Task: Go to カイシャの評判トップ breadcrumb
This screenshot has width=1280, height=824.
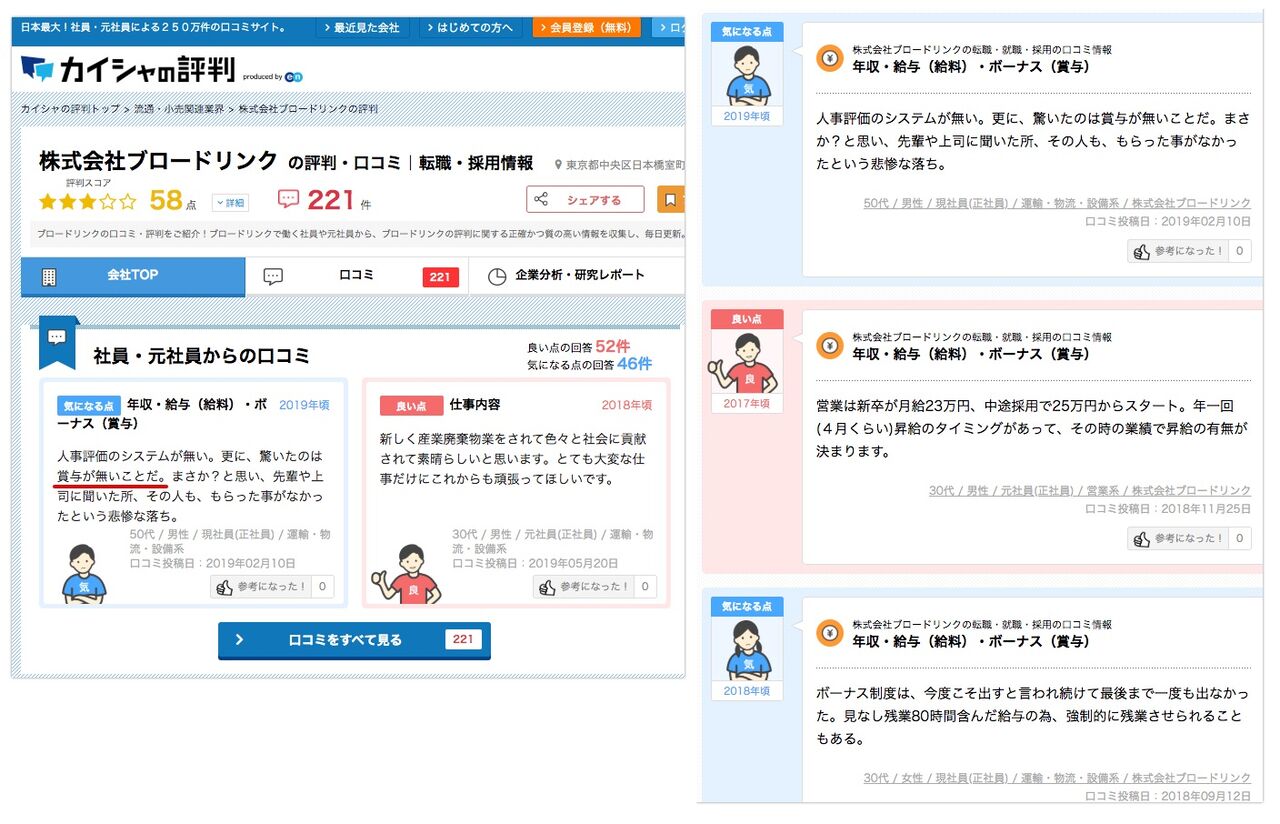Action: [x=70, y=108]
